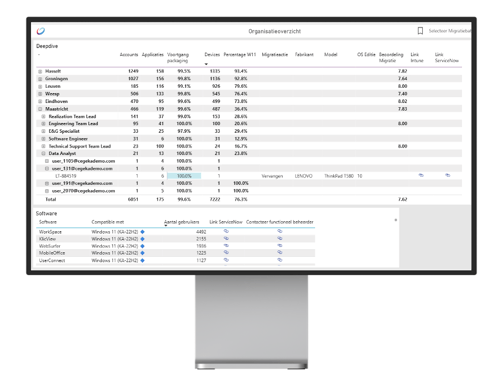This screenshot has width=500, height=385.
Task: Open the ServiceNow link icon for LT-884519
Action: click(448, 175)
